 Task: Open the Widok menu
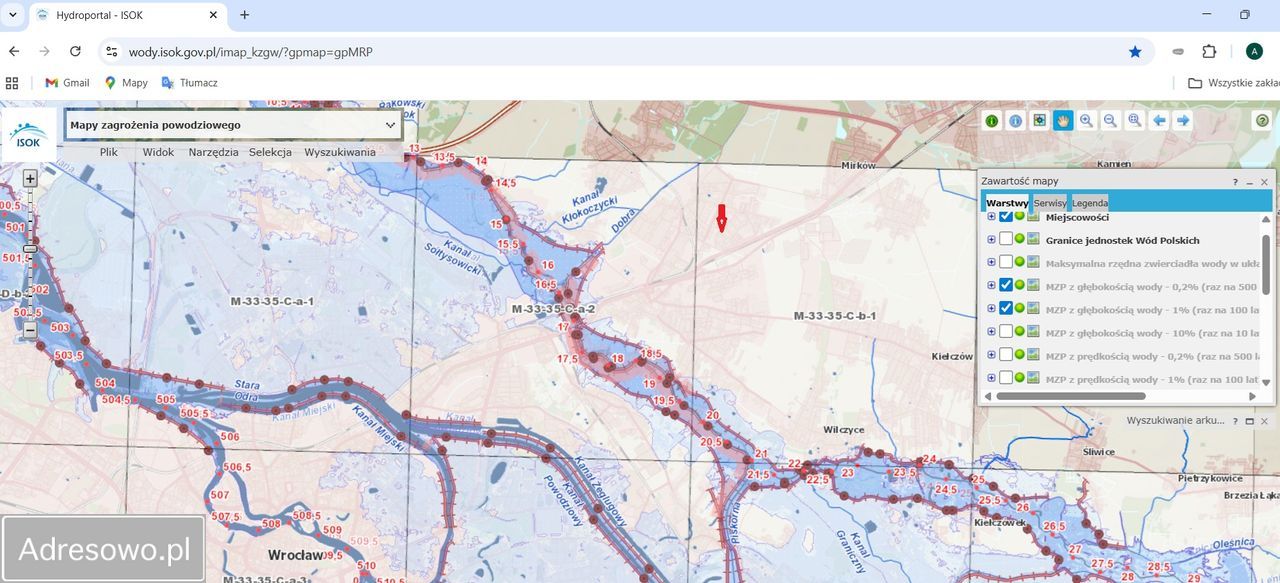[158, 152]
